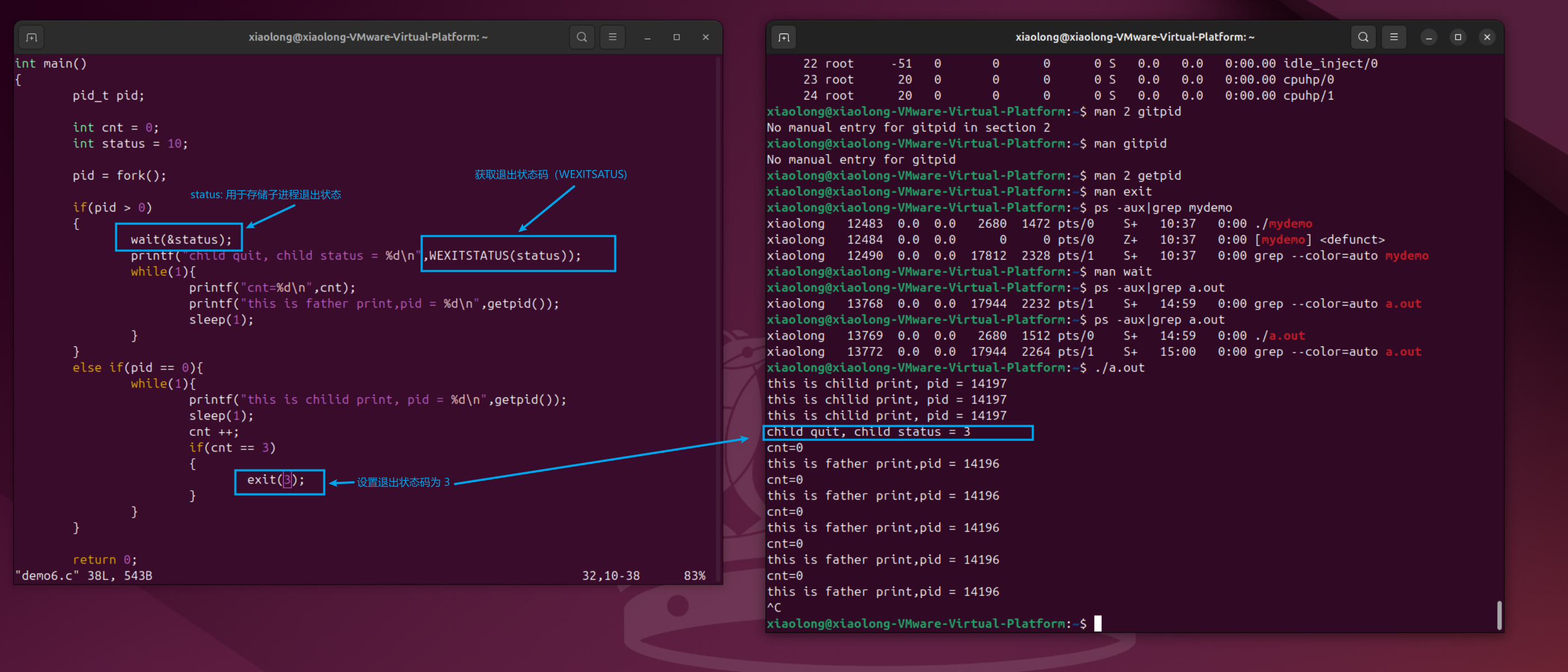Screen dimensions: 1568x672
Task: Minimize the left terminal window
Action: pos(647,37)
